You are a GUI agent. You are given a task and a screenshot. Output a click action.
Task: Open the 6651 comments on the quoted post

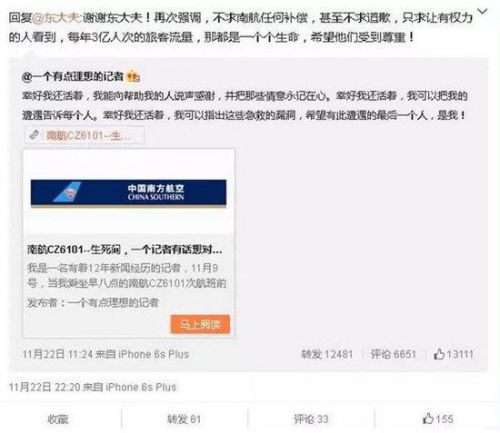coord(393,354)
